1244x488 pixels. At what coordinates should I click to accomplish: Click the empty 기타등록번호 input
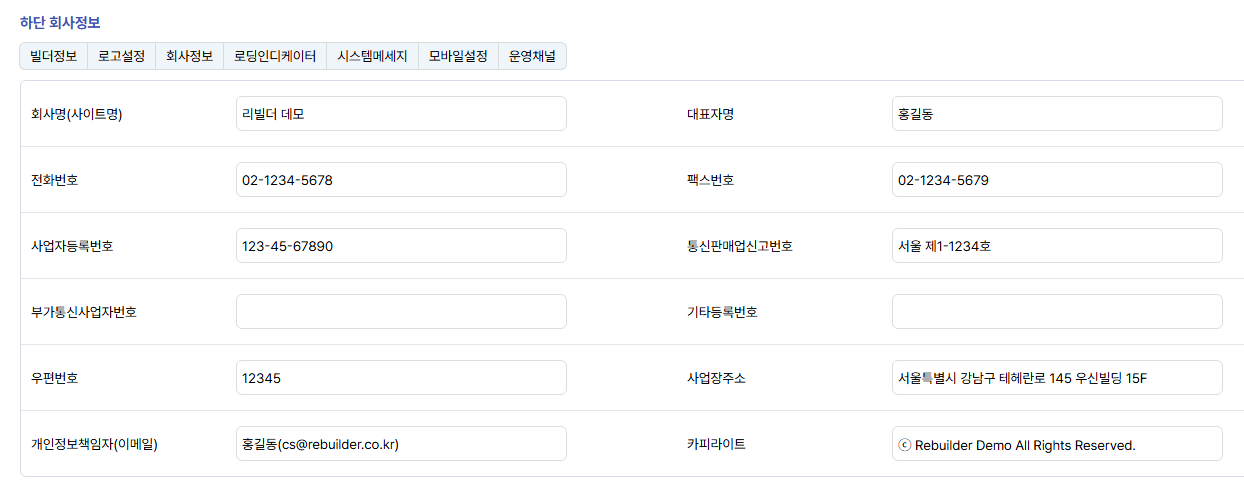(1057, 312)
